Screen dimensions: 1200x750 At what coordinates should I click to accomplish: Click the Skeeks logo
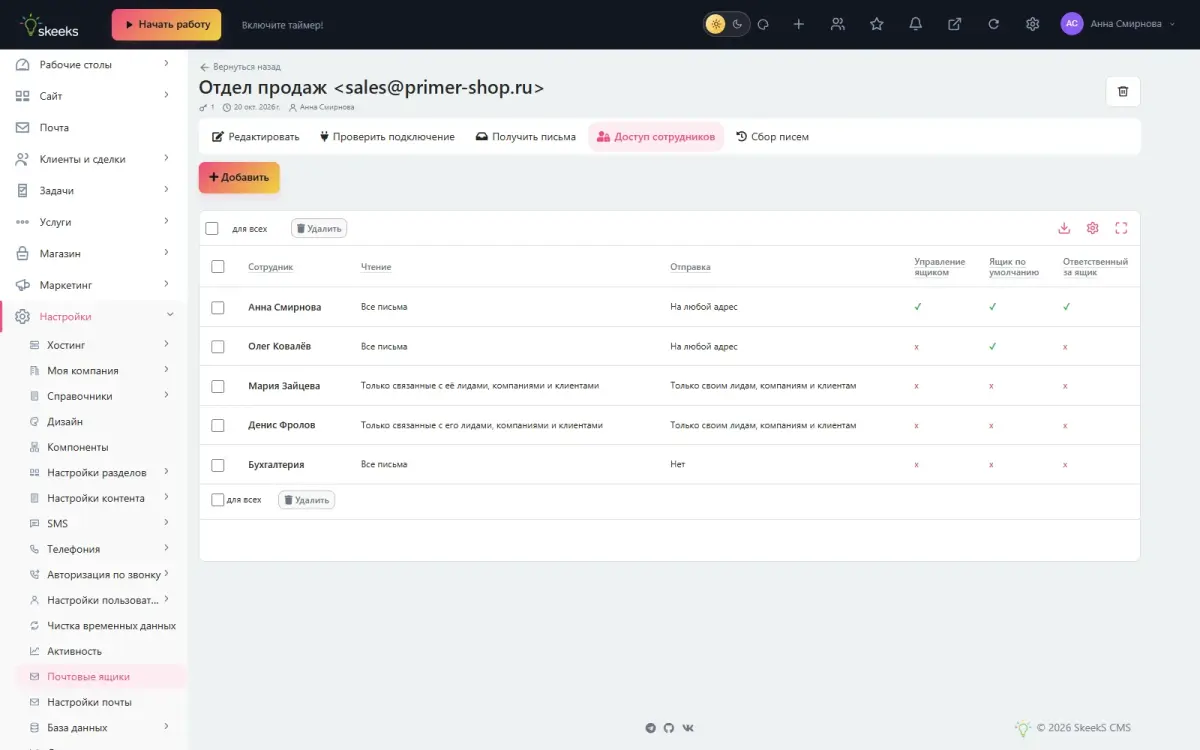(x=49, y=25)
